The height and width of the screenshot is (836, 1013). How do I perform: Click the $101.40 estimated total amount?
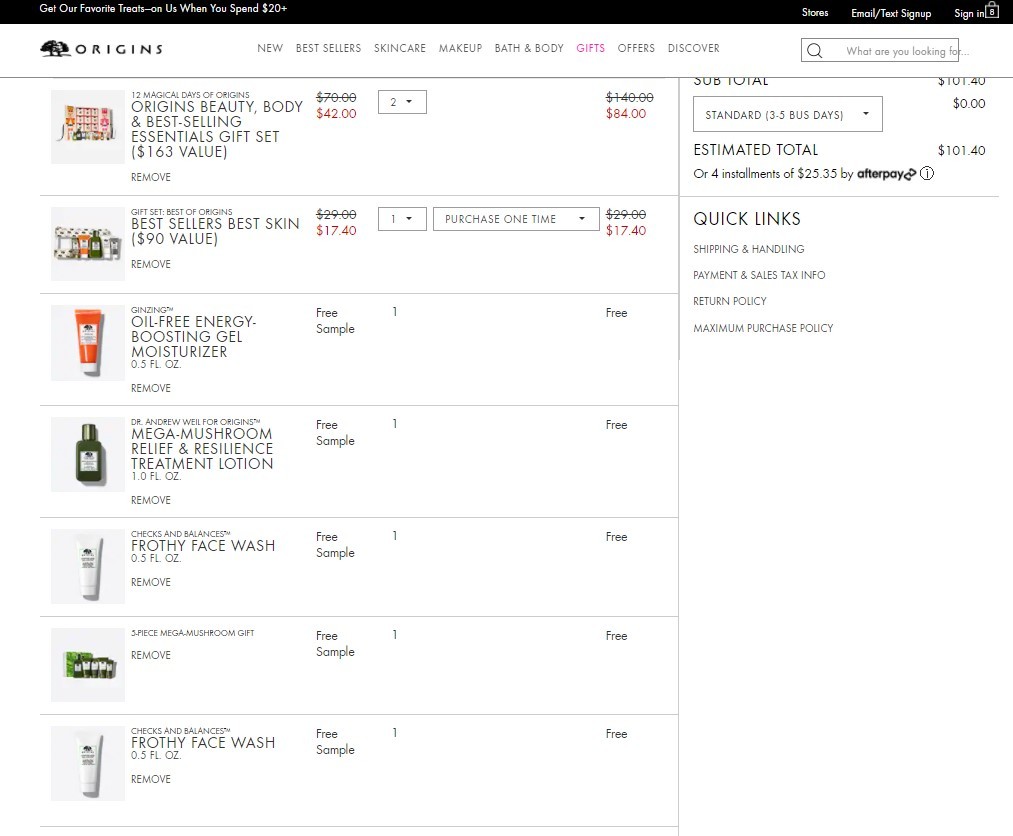point(961,151)
